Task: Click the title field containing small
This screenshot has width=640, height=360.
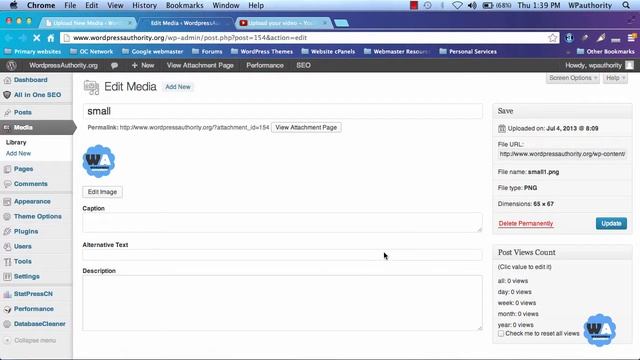Action: coord(282,111)
